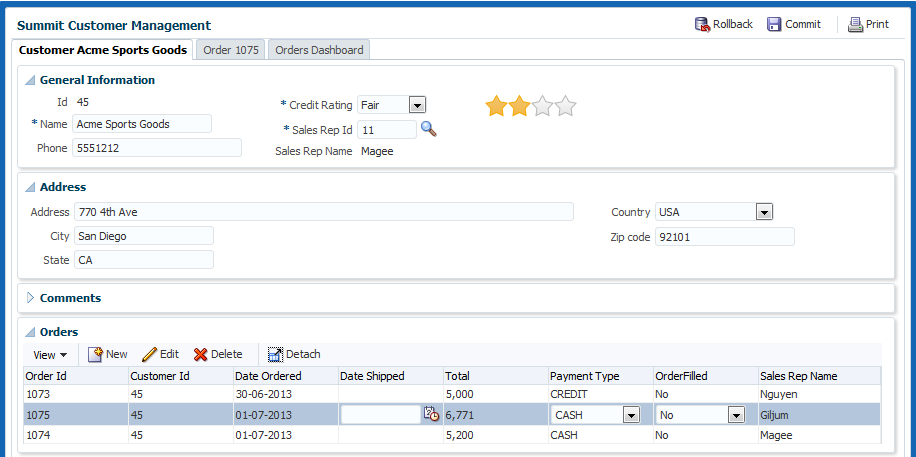The width and height of the screenshot is (916, 457).
Task: Click the Print printer icon
Action: coord(855,25)
